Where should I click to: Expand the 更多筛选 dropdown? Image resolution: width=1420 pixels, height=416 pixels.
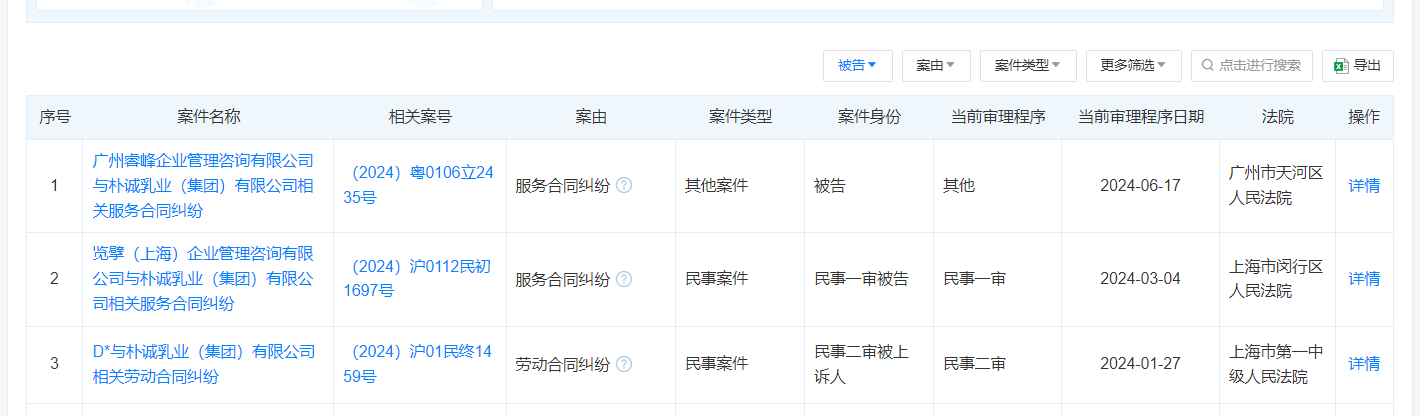(1133, 66)
